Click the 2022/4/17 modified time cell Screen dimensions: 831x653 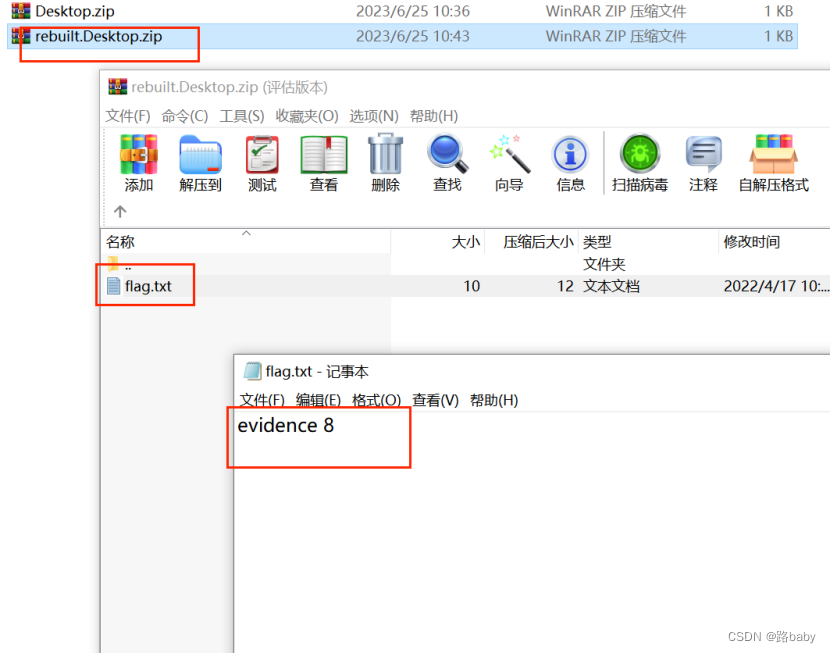(x=776, y=286)
